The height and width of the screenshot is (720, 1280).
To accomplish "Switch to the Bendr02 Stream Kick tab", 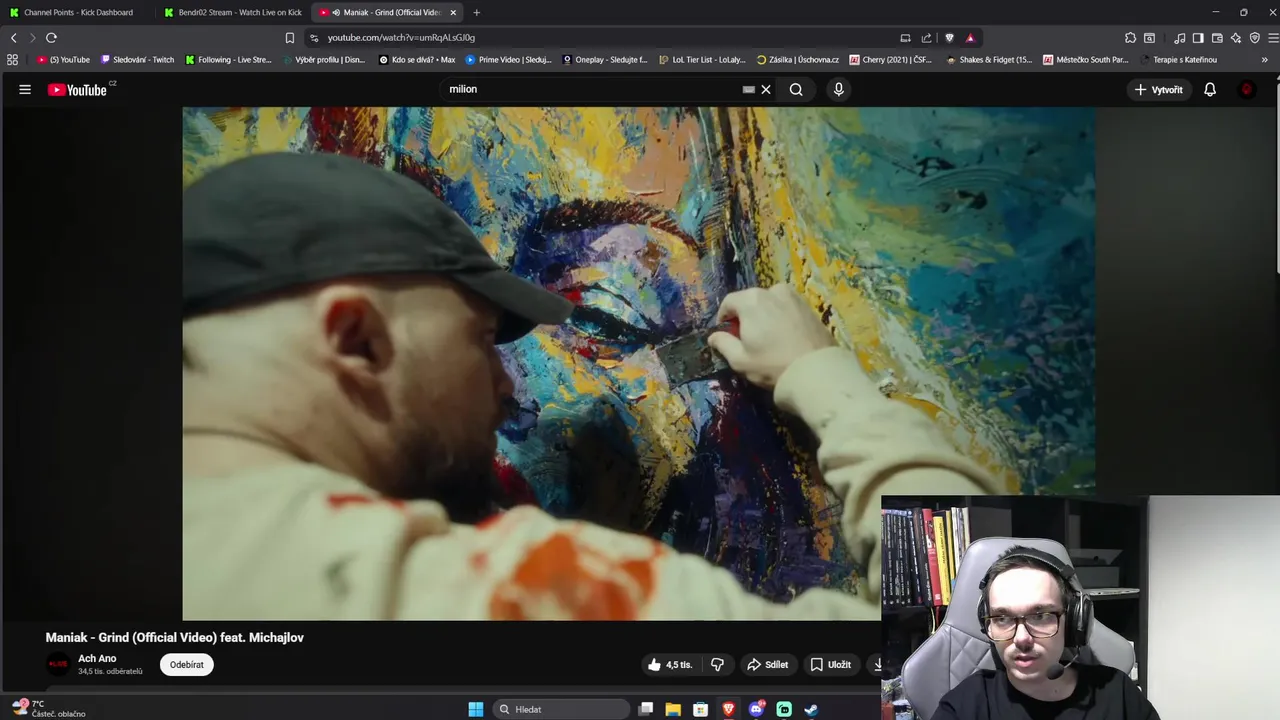I will pos(233,12).
